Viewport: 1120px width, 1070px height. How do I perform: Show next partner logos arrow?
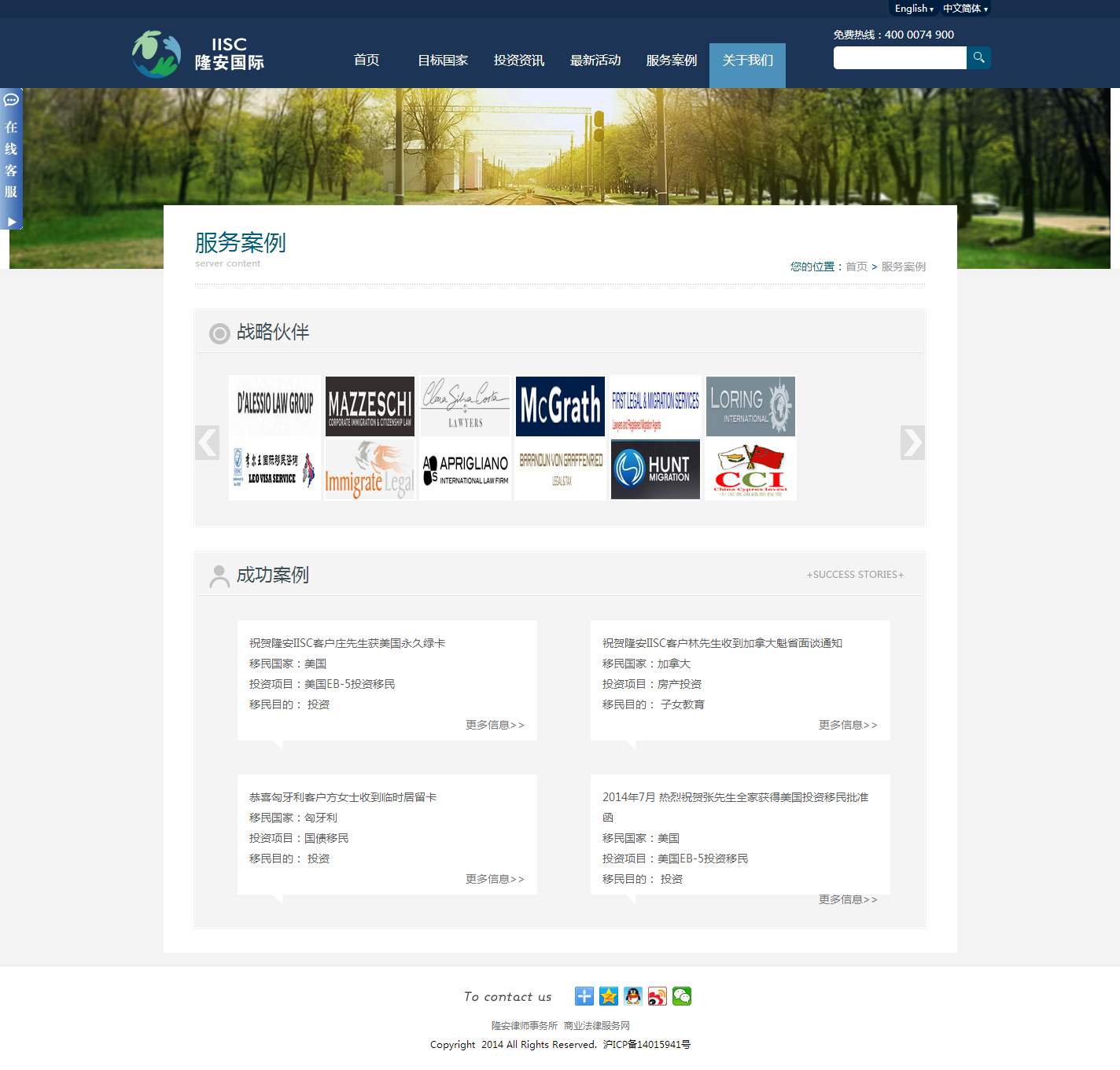tap(912, 443)
